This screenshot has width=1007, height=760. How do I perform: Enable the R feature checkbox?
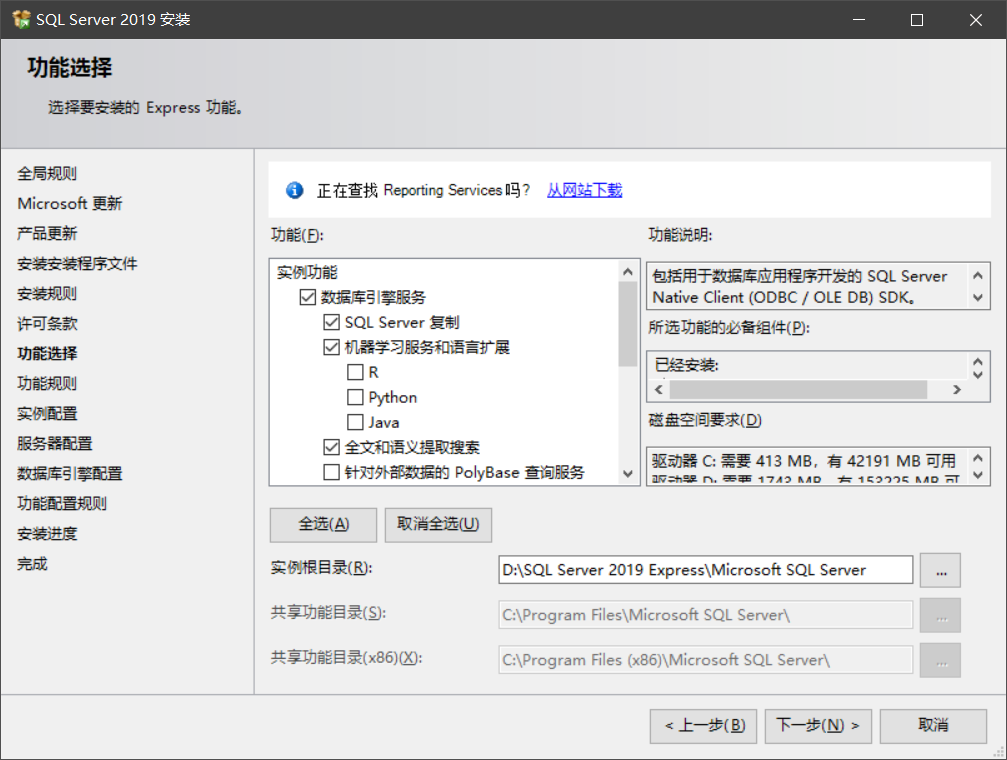click(x=355, y=373)
